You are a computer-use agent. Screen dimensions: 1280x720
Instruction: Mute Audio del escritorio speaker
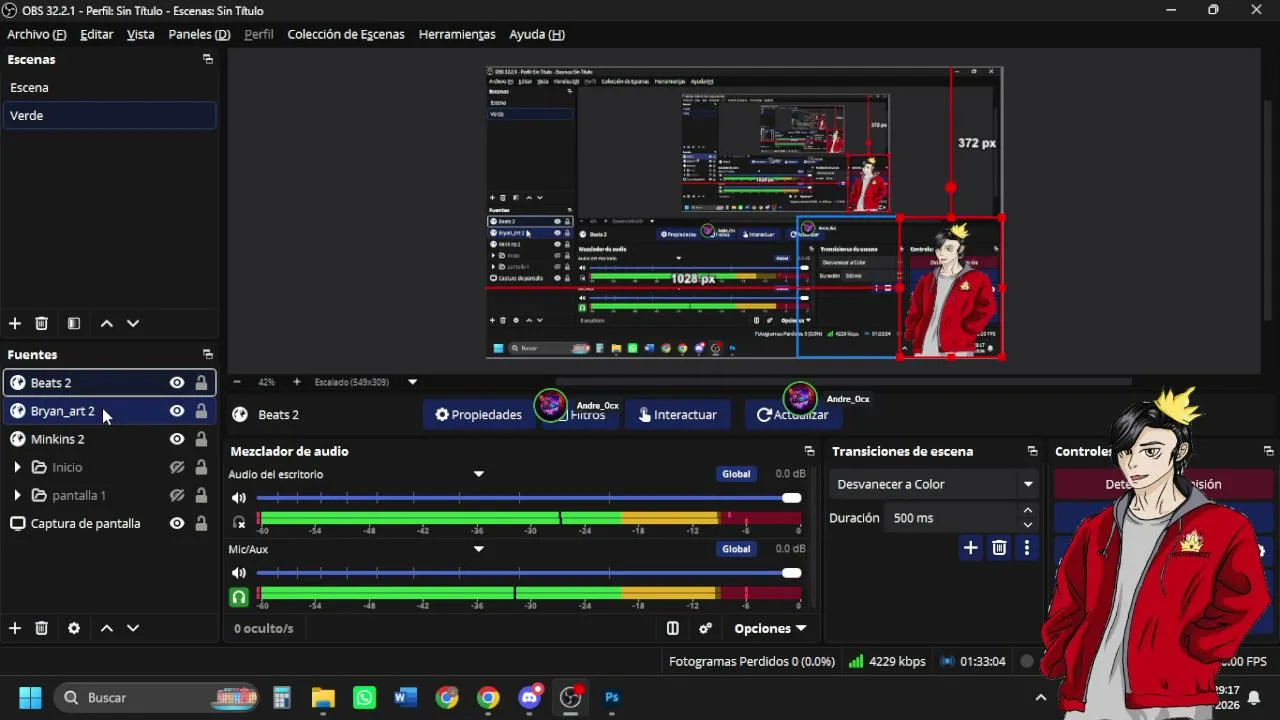(239, 498)
